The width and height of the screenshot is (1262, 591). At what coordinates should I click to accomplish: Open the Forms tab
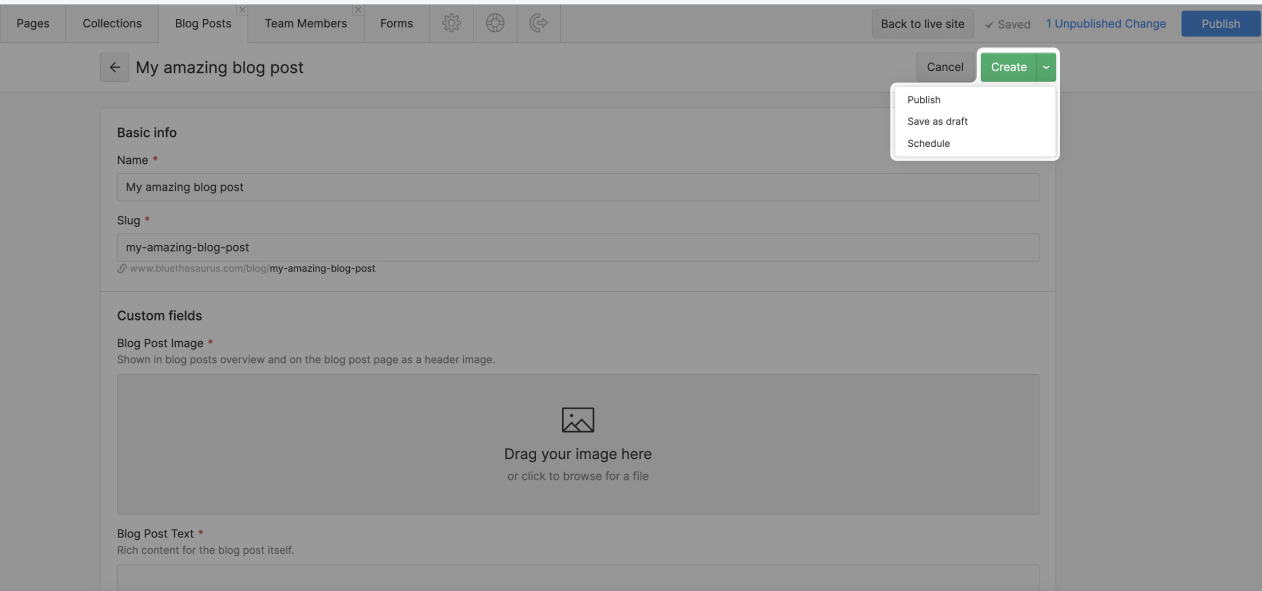click(x=396, y=23)
